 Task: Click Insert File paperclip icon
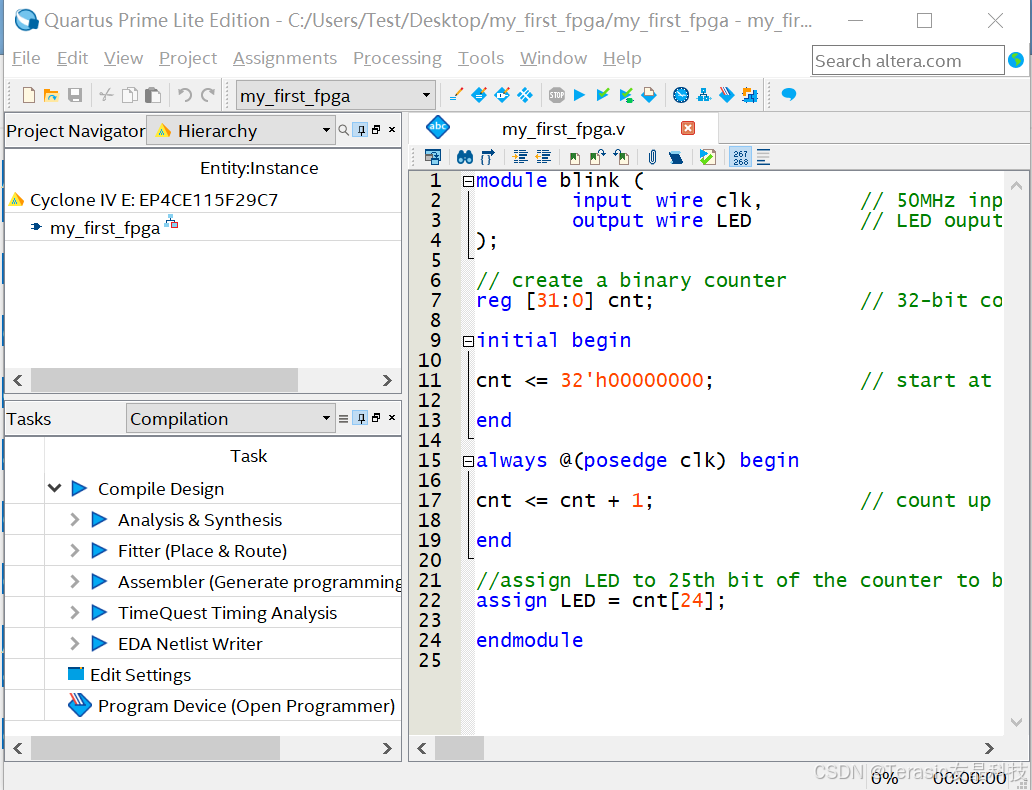(652, 157)
